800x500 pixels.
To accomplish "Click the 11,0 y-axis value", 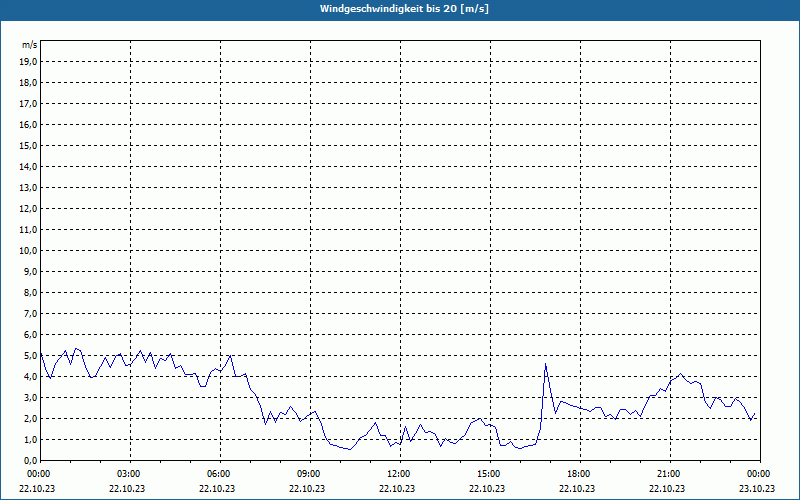I will pyautogui.click(x=29, y=230).
